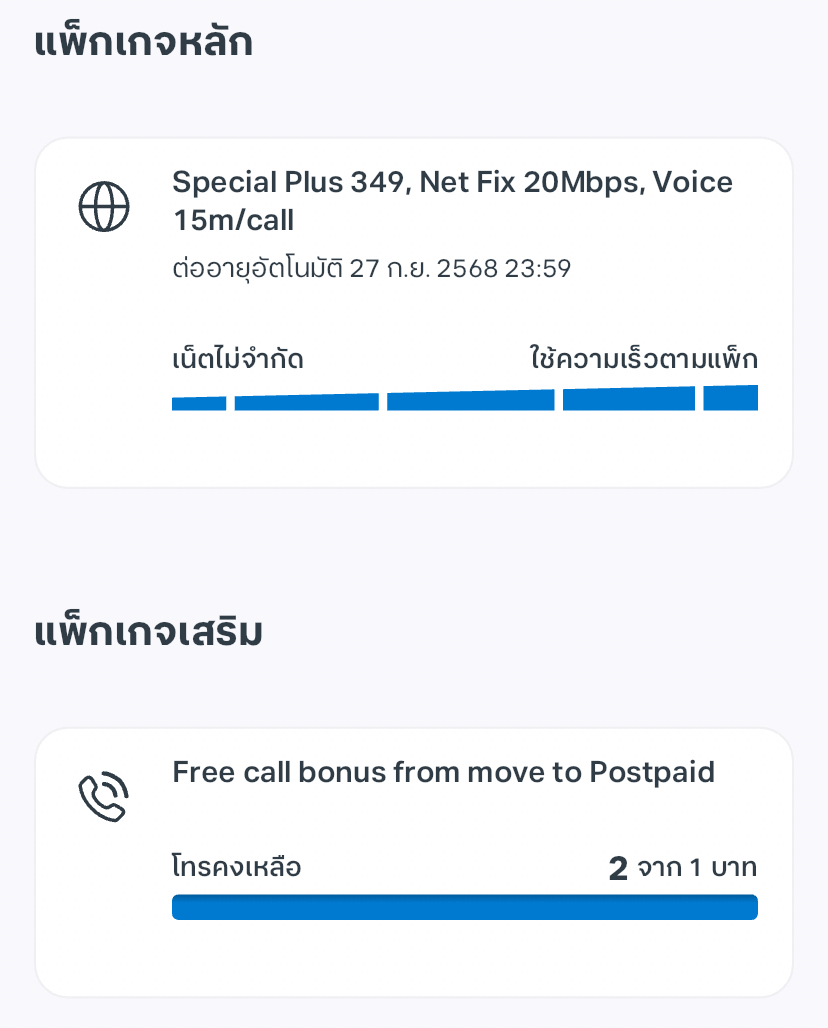This screenshot has width=828, height=1028.
Task: Tap the แพ็กเกจเสริม section heading
Action: click(x=148, y=632)
